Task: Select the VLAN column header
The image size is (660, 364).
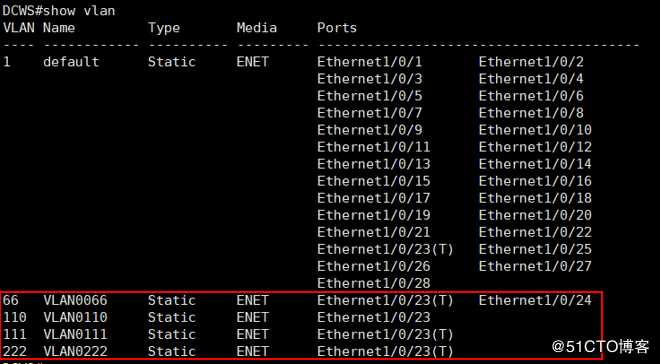Action: click(x=20, y=28)
